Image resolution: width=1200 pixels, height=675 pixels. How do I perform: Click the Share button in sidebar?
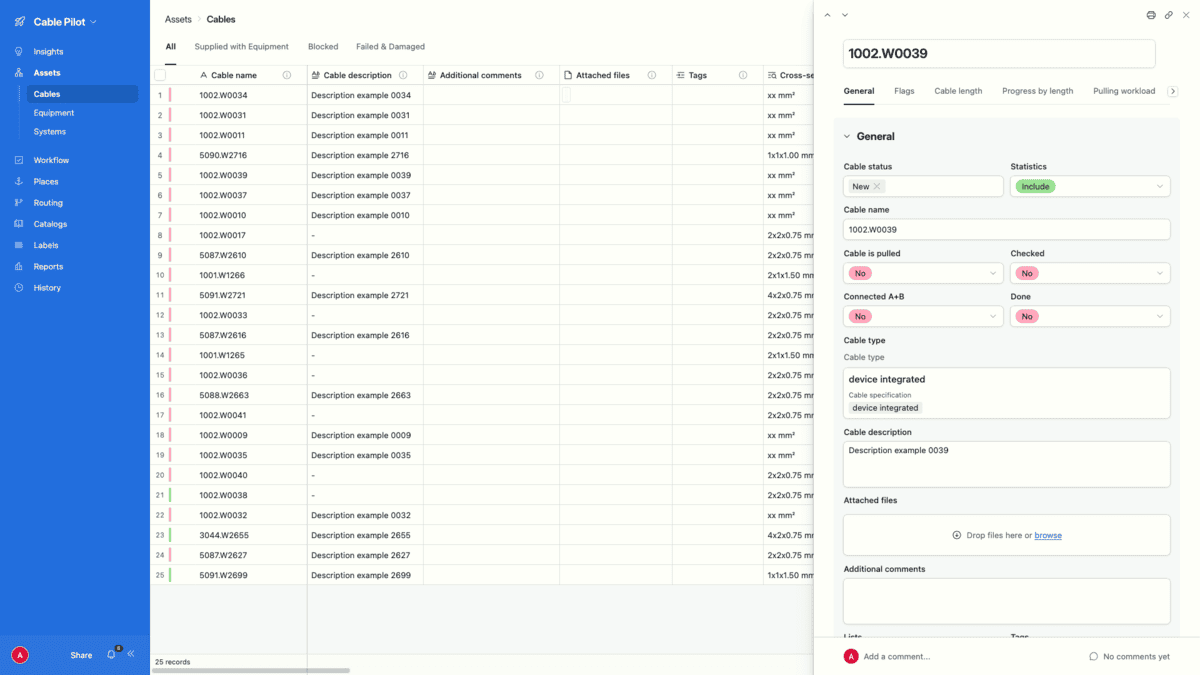(81, 655)
